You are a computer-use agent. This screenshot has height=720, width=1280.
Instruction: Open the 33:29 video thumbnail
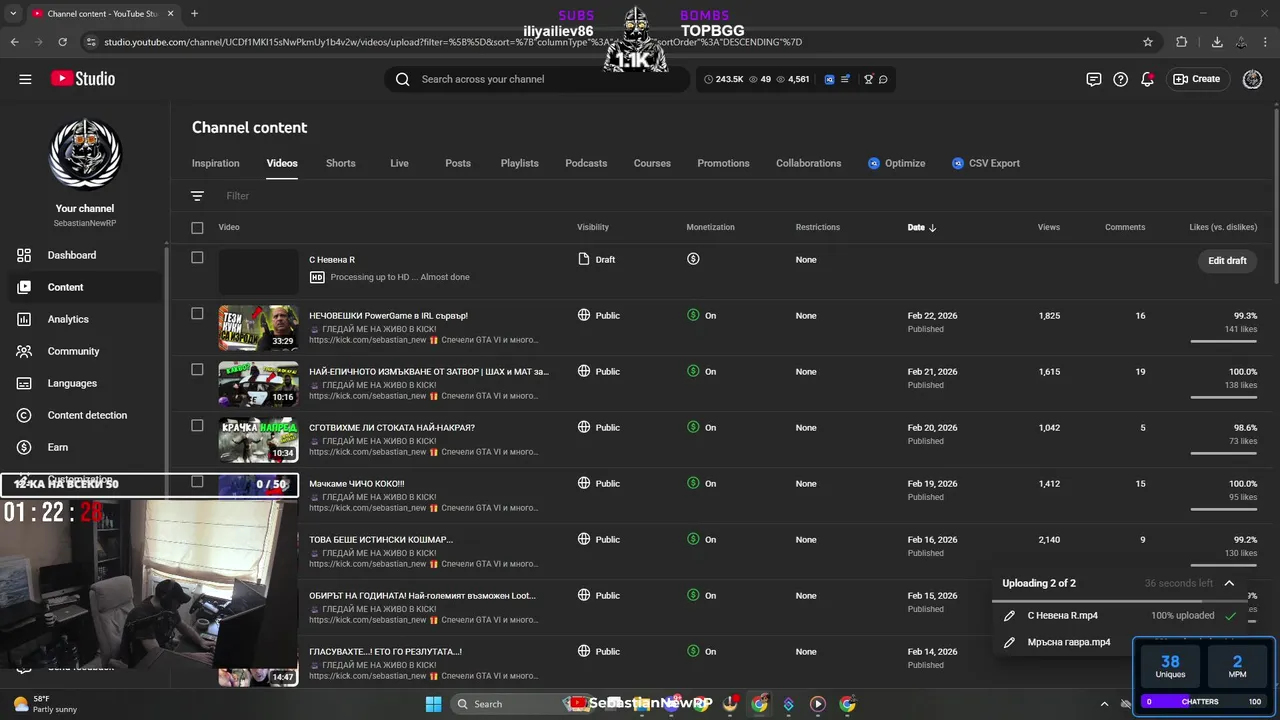point(258,327)
